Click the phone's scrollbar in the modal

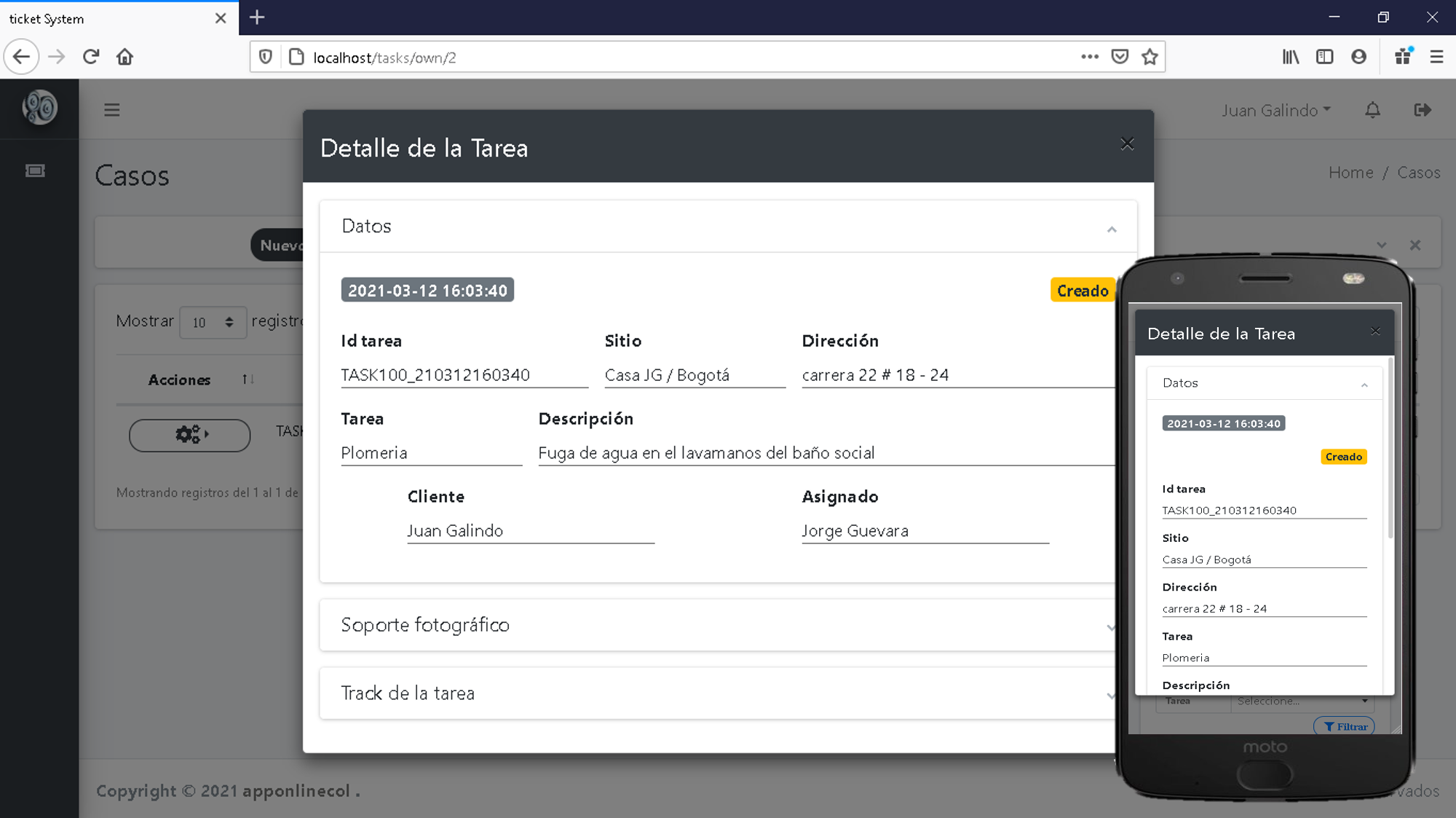click(x=1390, y=448)
